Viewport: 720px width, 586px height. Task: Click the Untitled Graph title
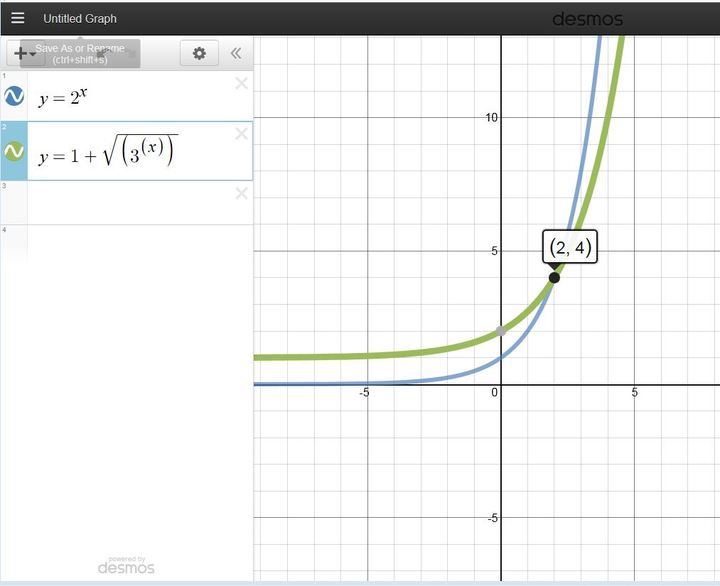point(80,18)
